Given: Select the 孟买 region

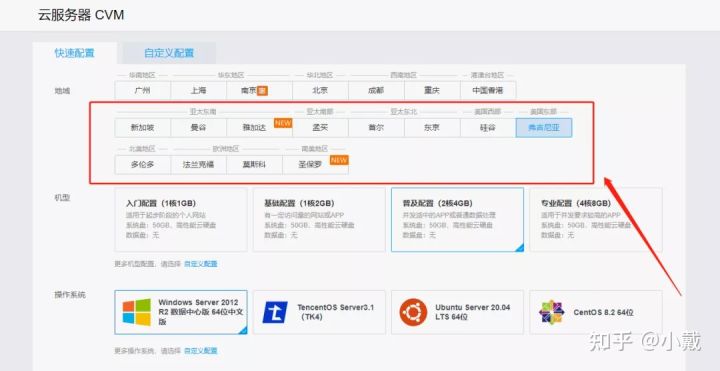Looking at the screenshot, I should [320, 128].
